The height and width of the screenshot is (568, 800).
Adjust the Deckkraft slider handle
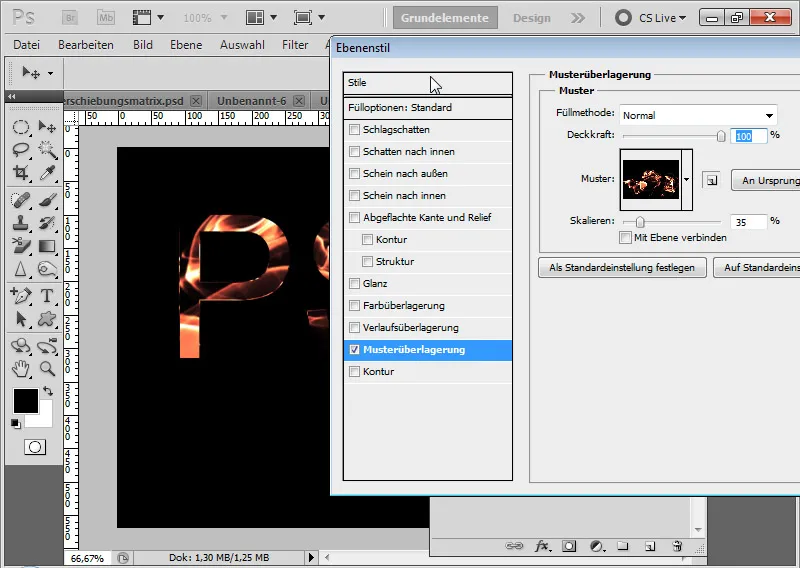pyautogui.click(x=720, y=136)
